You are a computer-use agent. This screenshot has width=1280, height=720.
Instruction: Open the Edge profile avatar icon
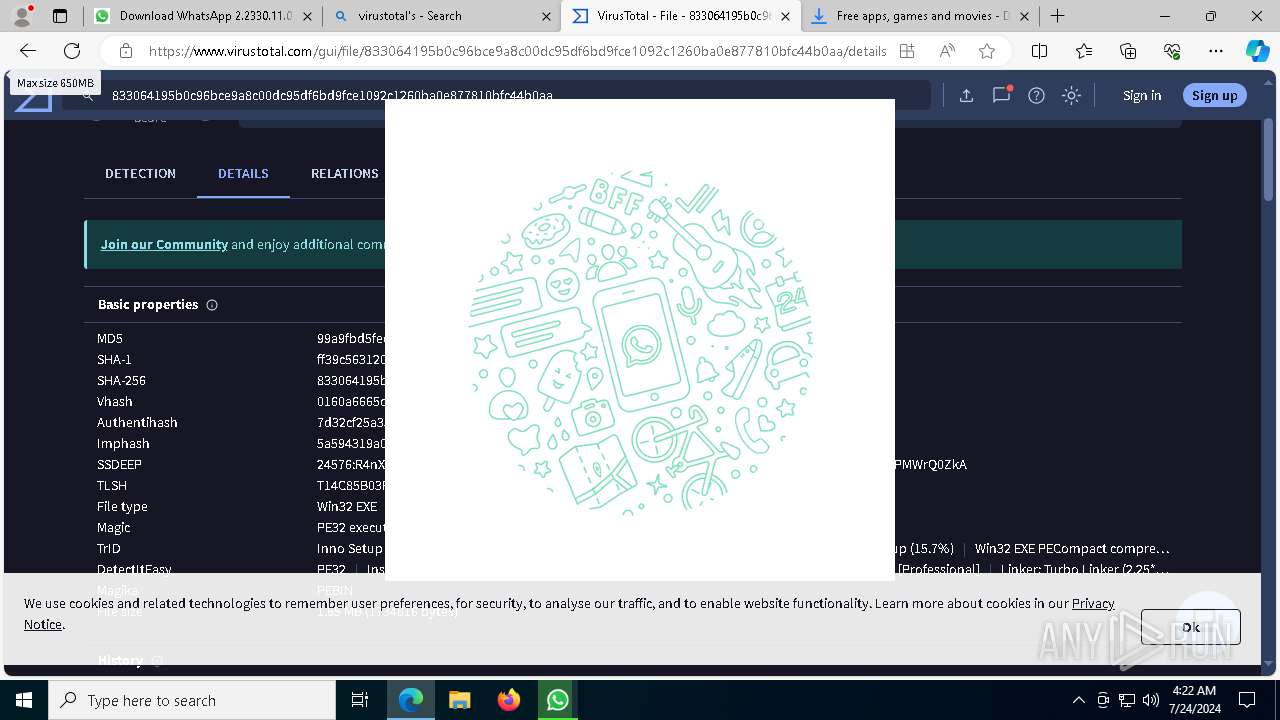(x=22, y=15)
